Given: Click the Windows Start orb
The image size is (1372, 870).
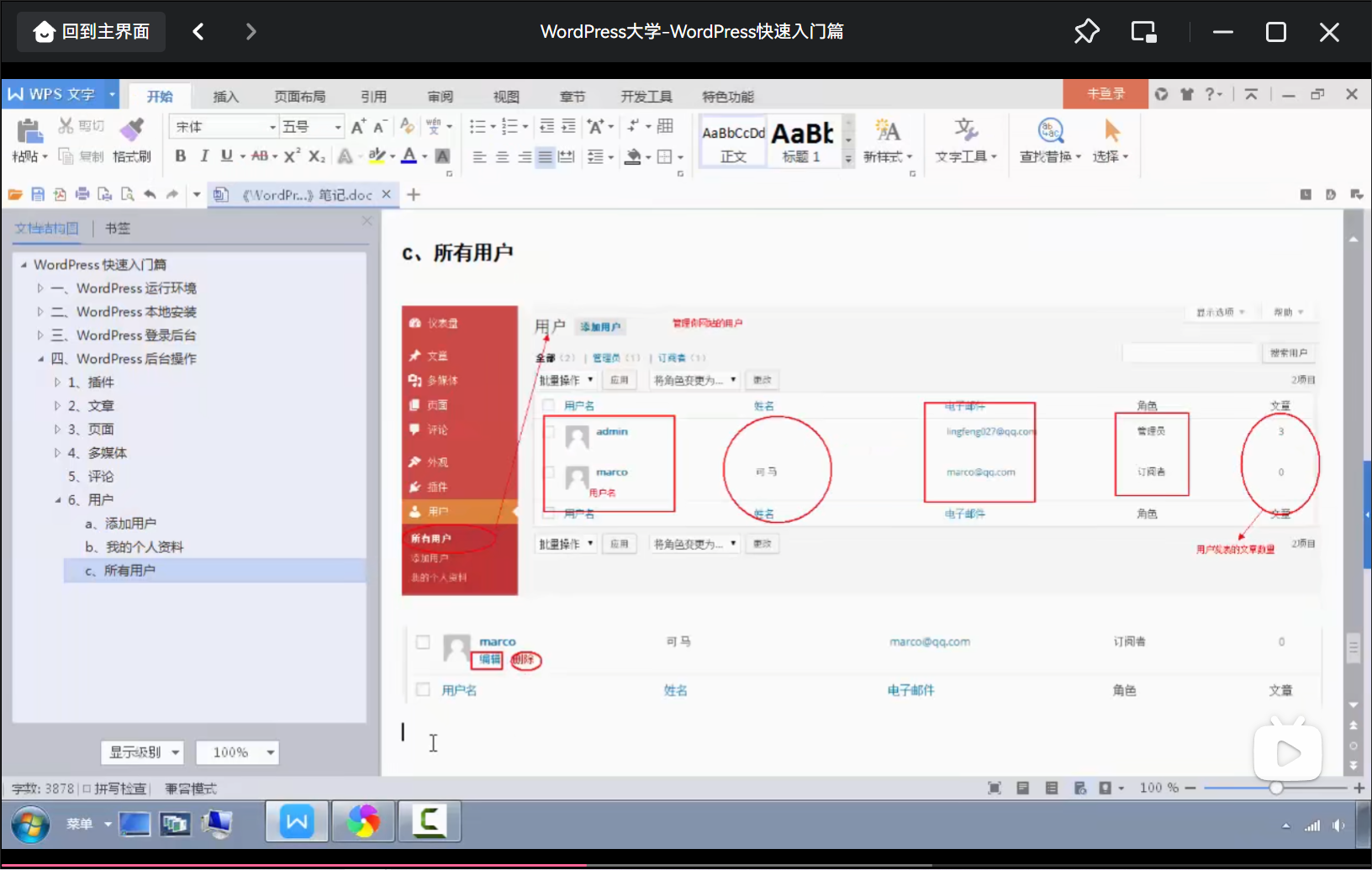Looking at the screenshot, I should coord(30,825).
